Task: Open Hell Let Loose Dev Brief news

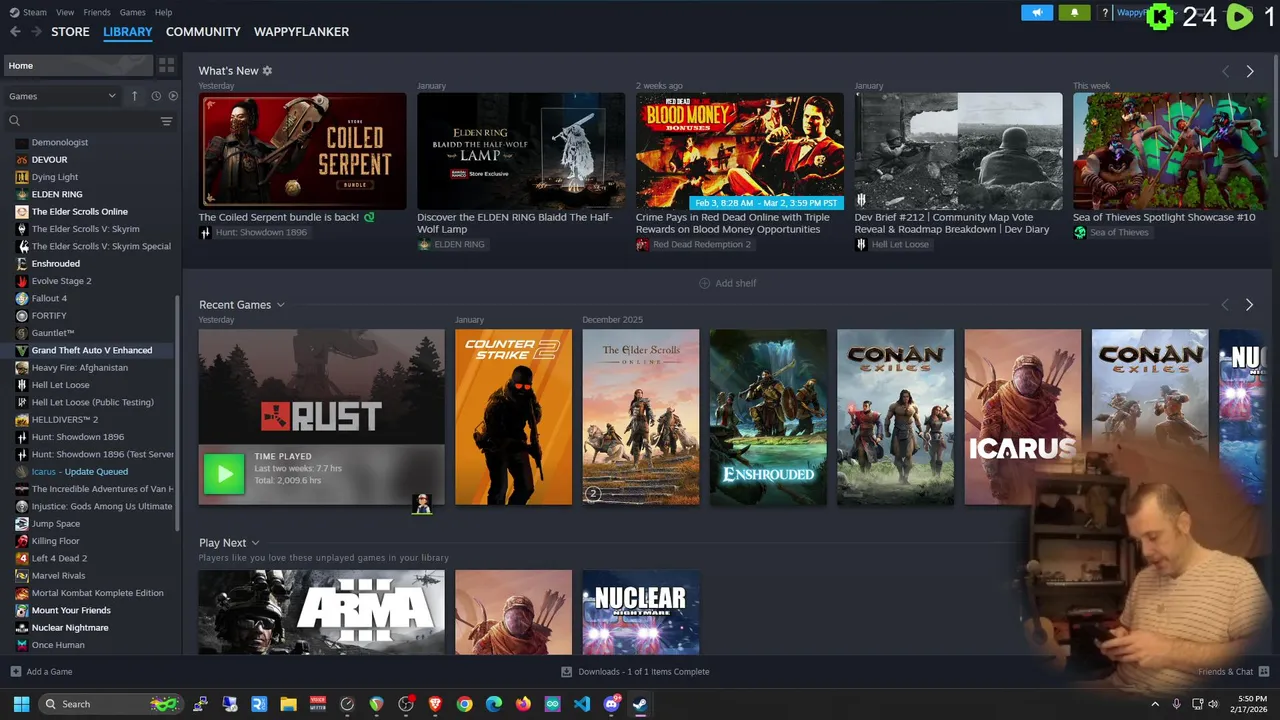Action: click(958, 150)
